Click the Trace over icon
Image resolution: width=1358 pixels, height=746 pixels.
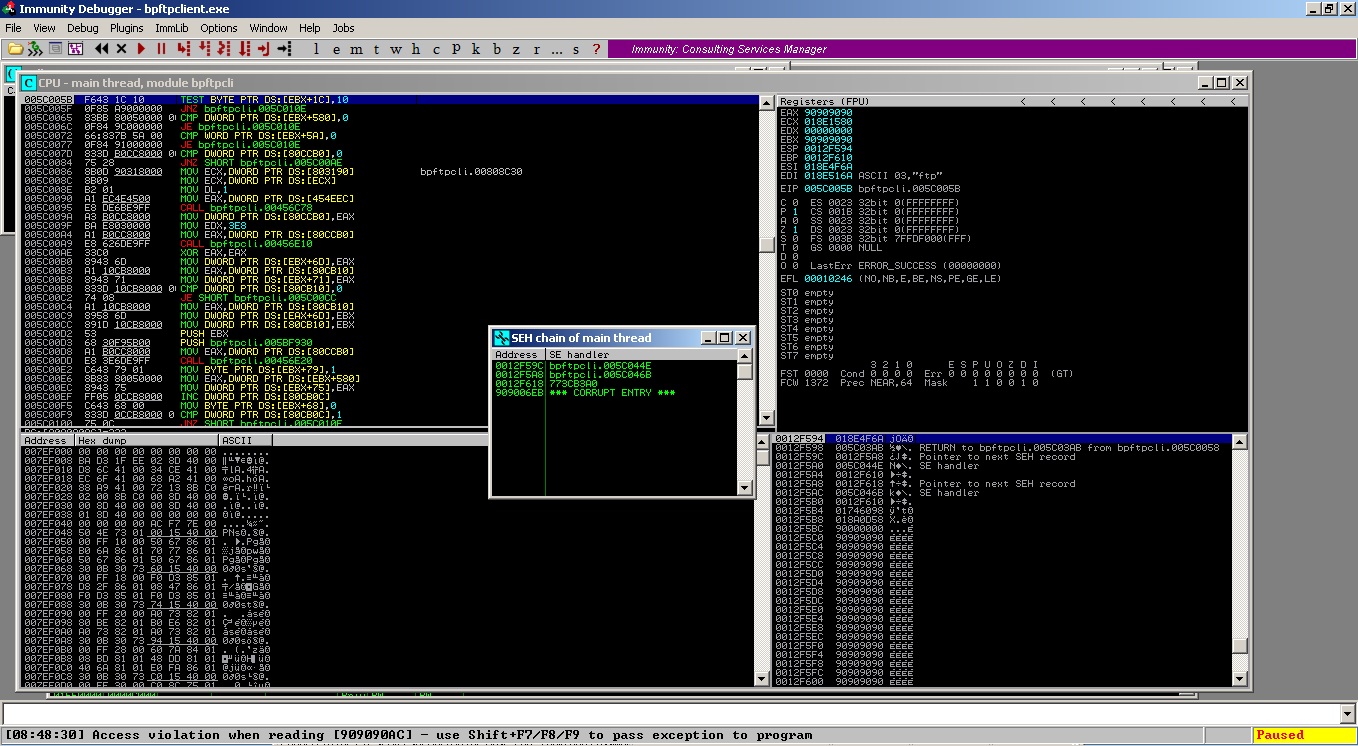[x=244, y=48]
